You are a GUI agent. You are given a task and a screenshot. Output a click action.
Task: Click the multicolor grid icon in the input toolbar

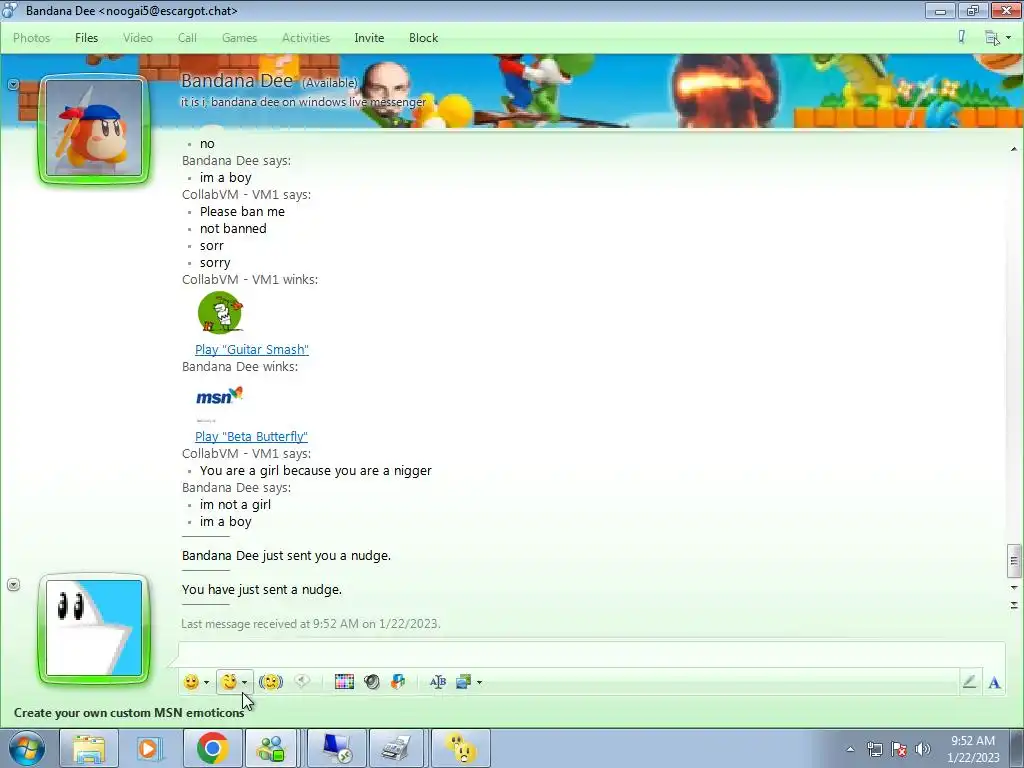click(x=344, y=682)
